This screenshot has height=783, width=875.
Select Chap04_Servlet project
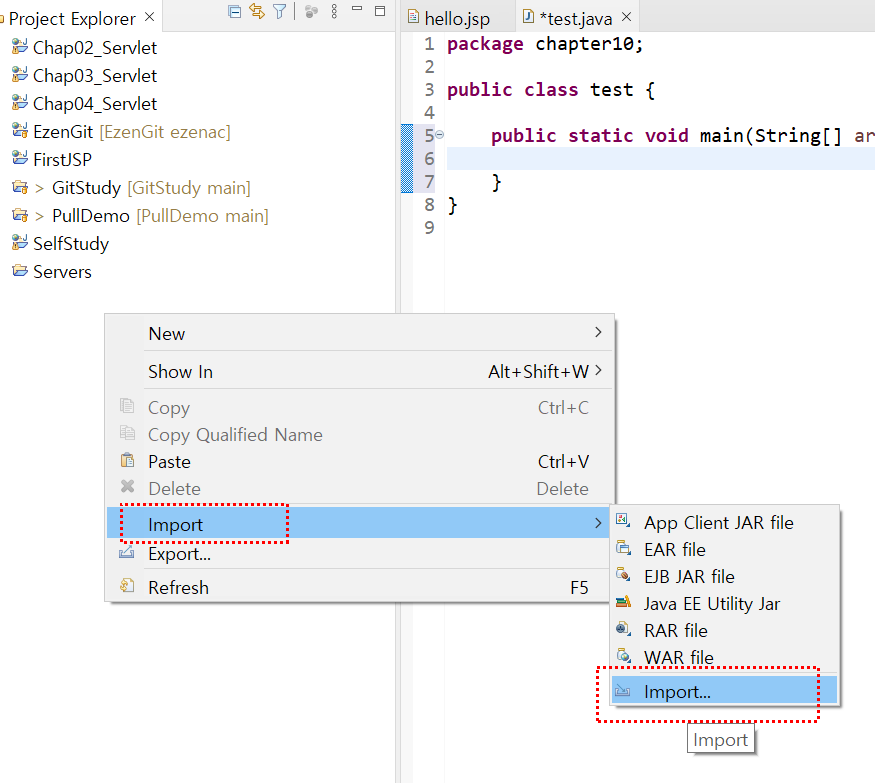pyautogui.click(x=95, y=104)
